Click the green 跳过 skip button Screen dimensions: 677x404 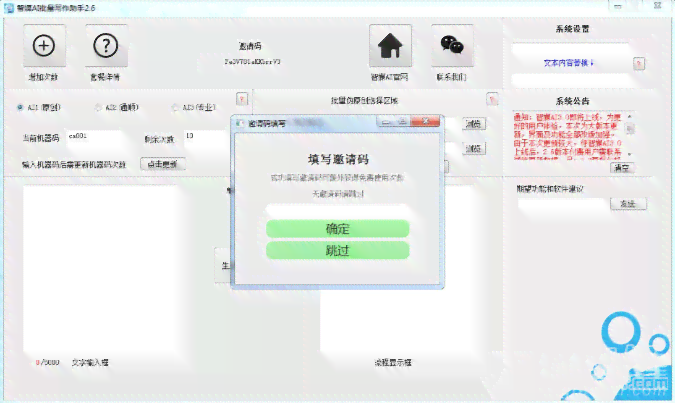pyautogui.click(x=338, y=250)
